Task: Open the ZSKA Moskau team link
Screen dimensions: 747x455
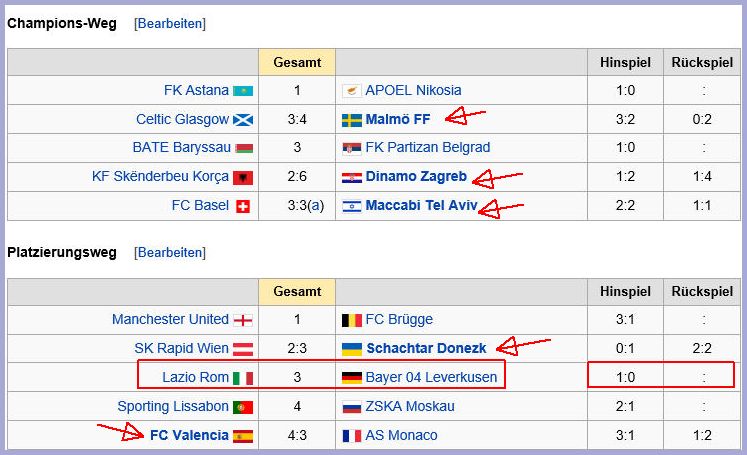Action: (x=410, y=406)
